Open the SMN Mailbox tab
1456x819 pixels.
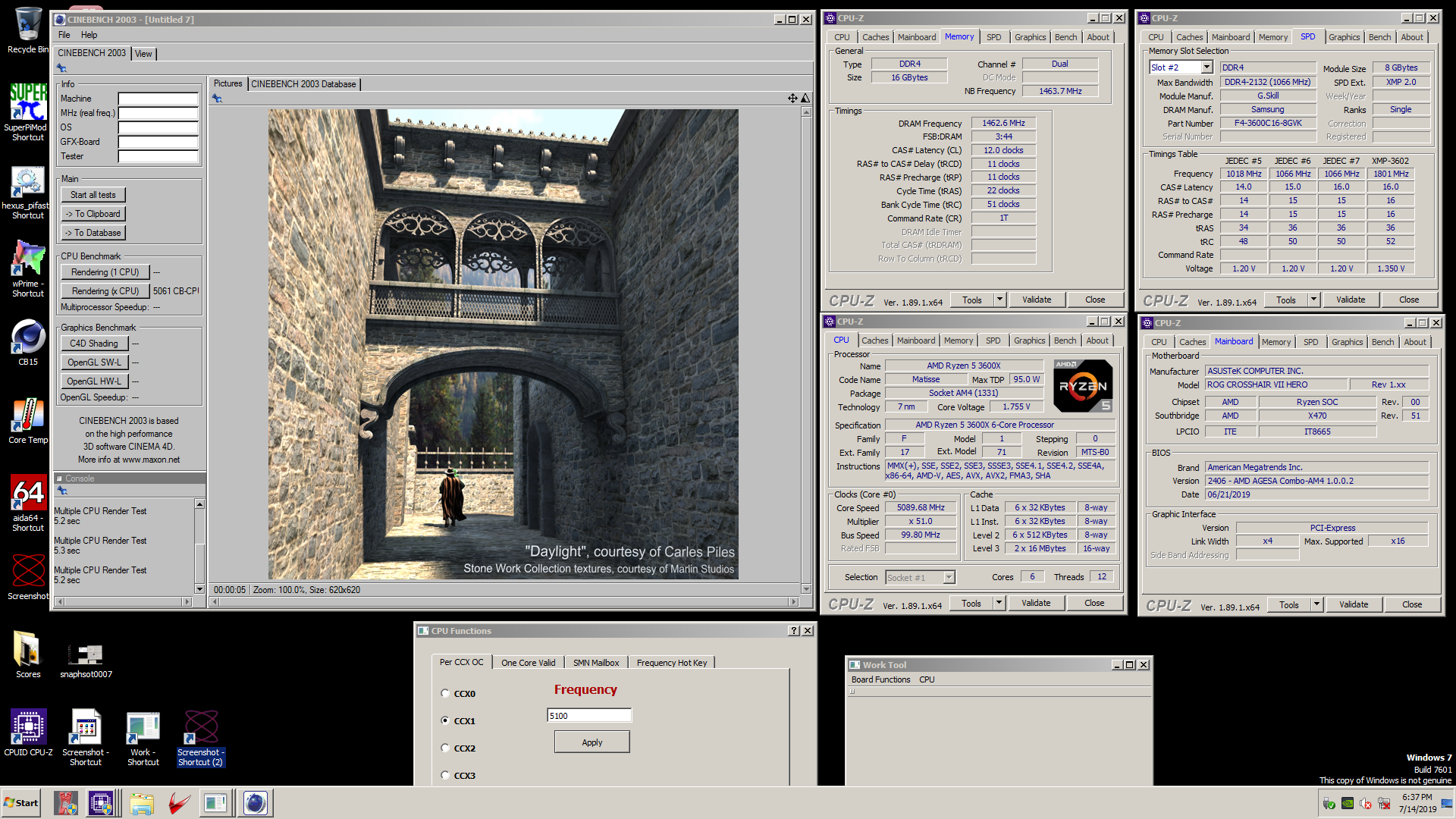pyautogui.click(x=596, y=663)
